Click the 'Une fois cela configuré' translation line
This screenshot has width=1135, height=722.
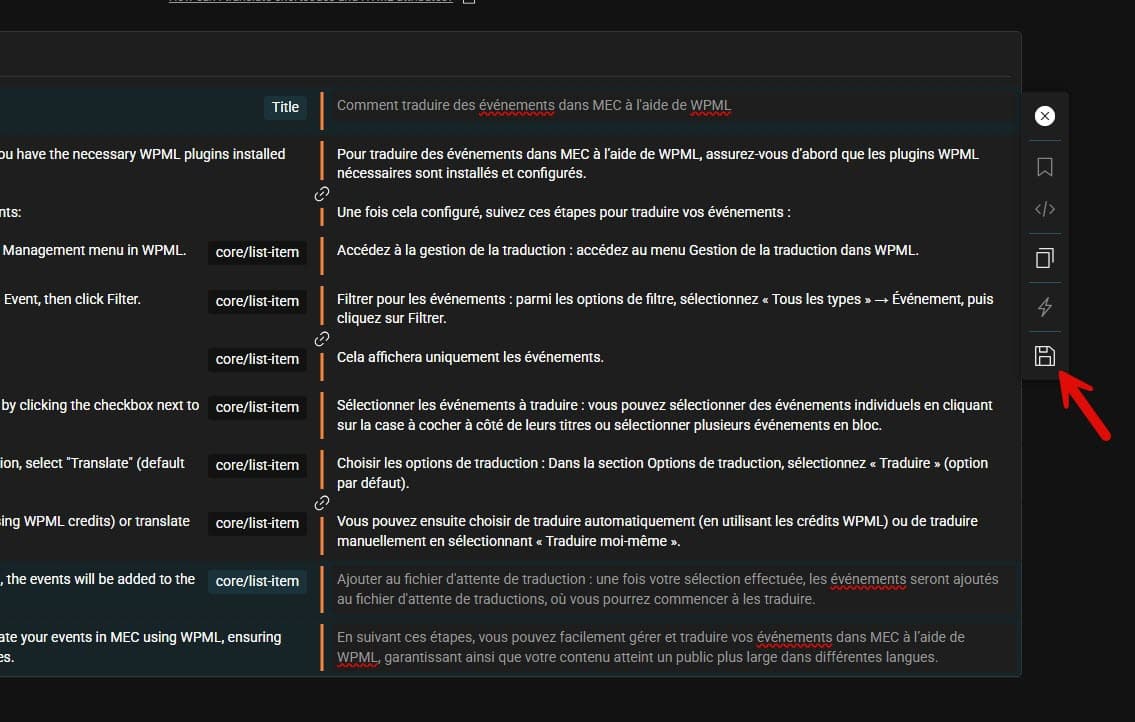(563, 212)
